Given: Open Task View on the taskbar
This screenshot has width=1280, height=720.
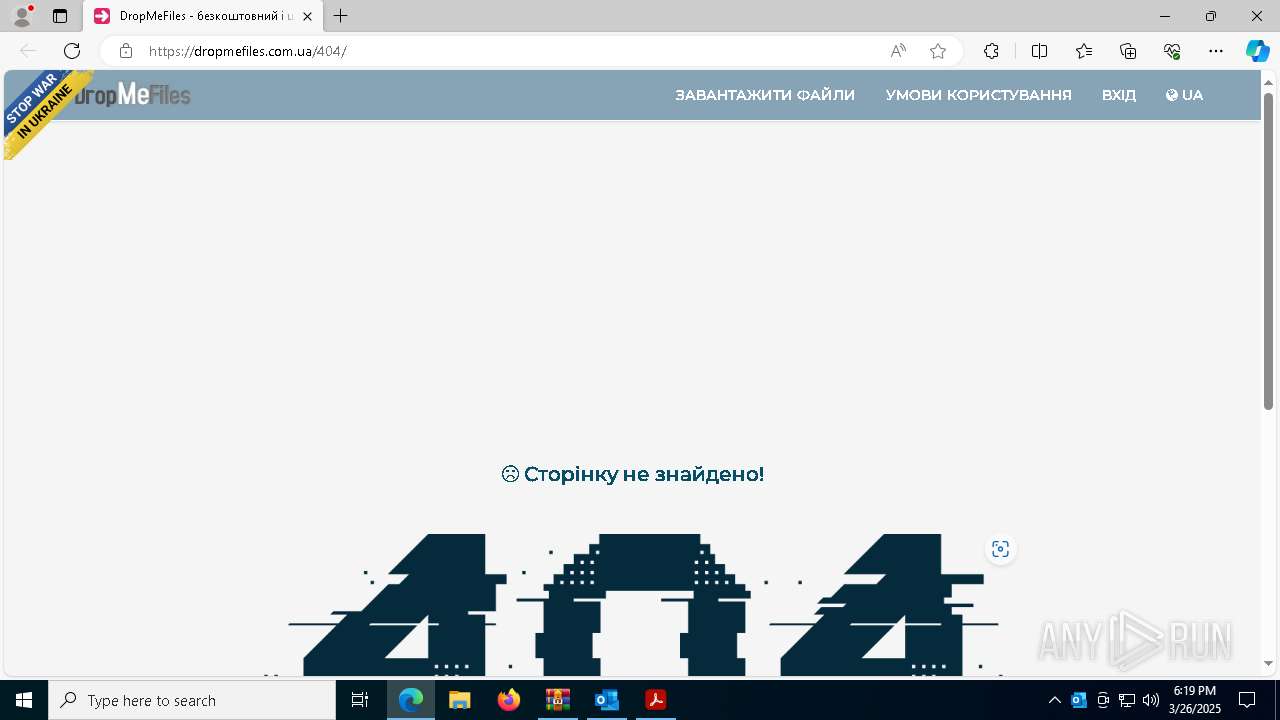Looking at the screenshot, I should pos(361,700).
